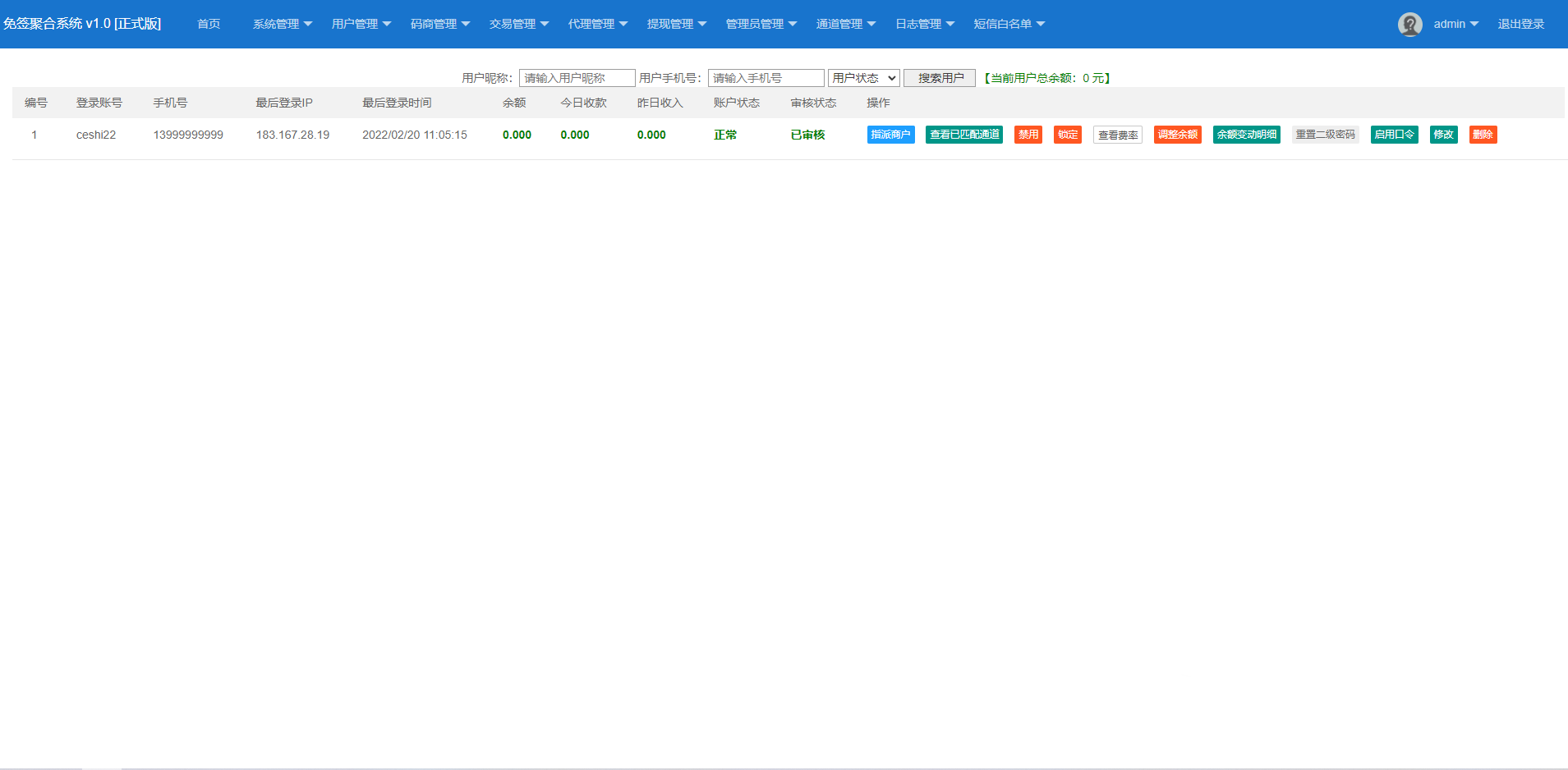Click the 余额 column header

tap(514, 103)
